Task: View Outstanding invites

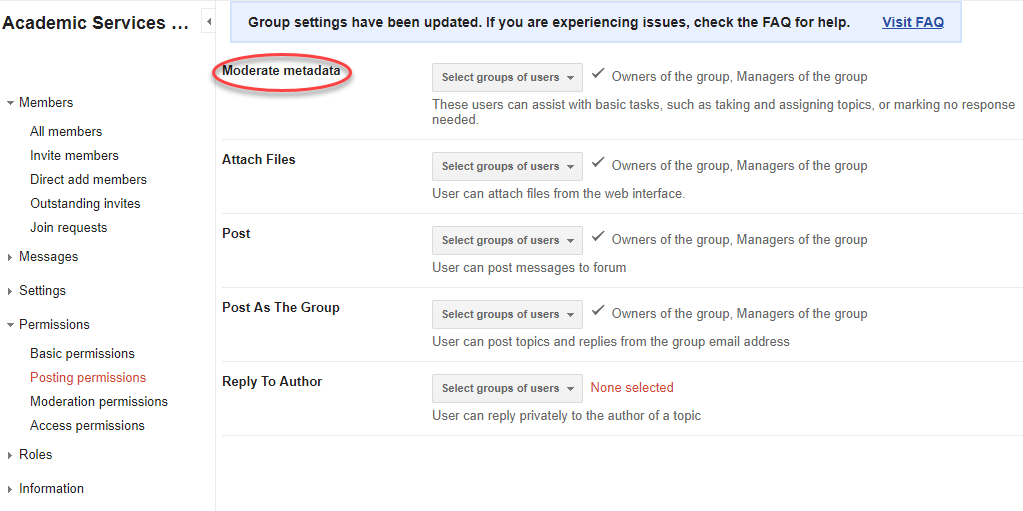Action: pos(85,204)
